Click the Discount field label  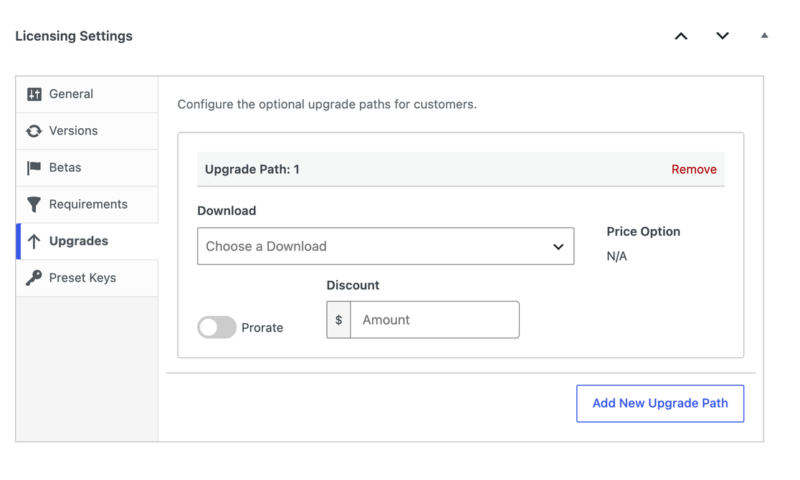click(x=353, y=285)
